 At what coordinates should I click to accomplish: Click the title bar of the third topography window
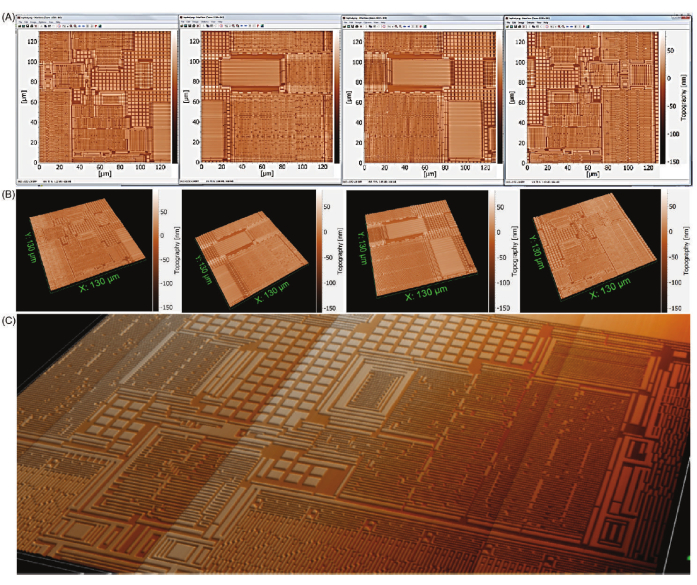(x=422, y=17)
